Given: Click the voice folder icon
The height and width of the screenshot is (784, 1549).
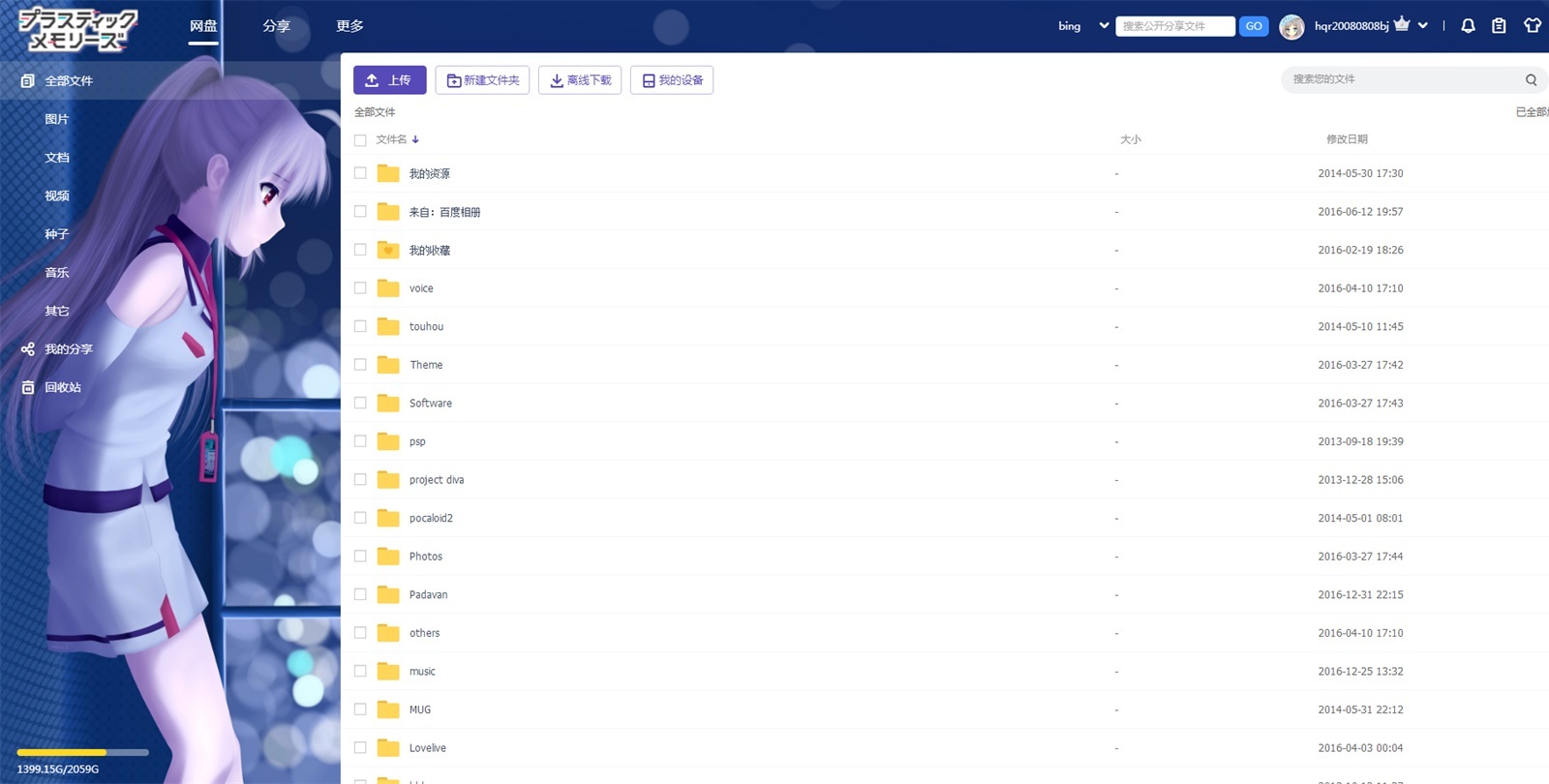Looking at the screenshot, I should pos(388,288).
